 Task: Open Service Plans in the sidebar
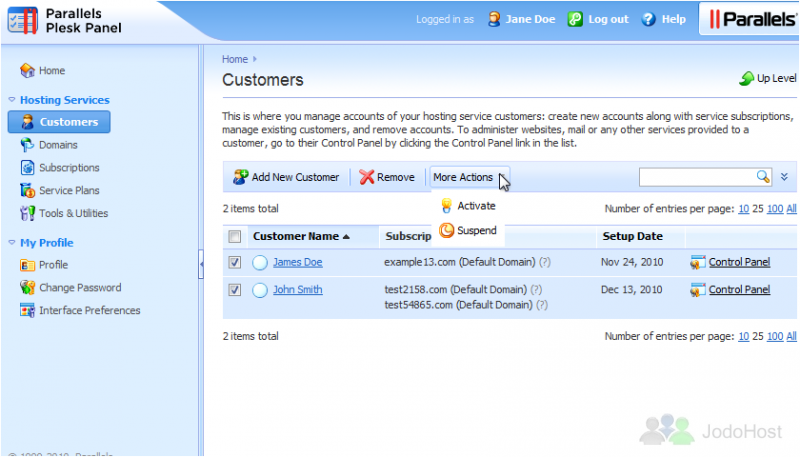click(69, 190)
